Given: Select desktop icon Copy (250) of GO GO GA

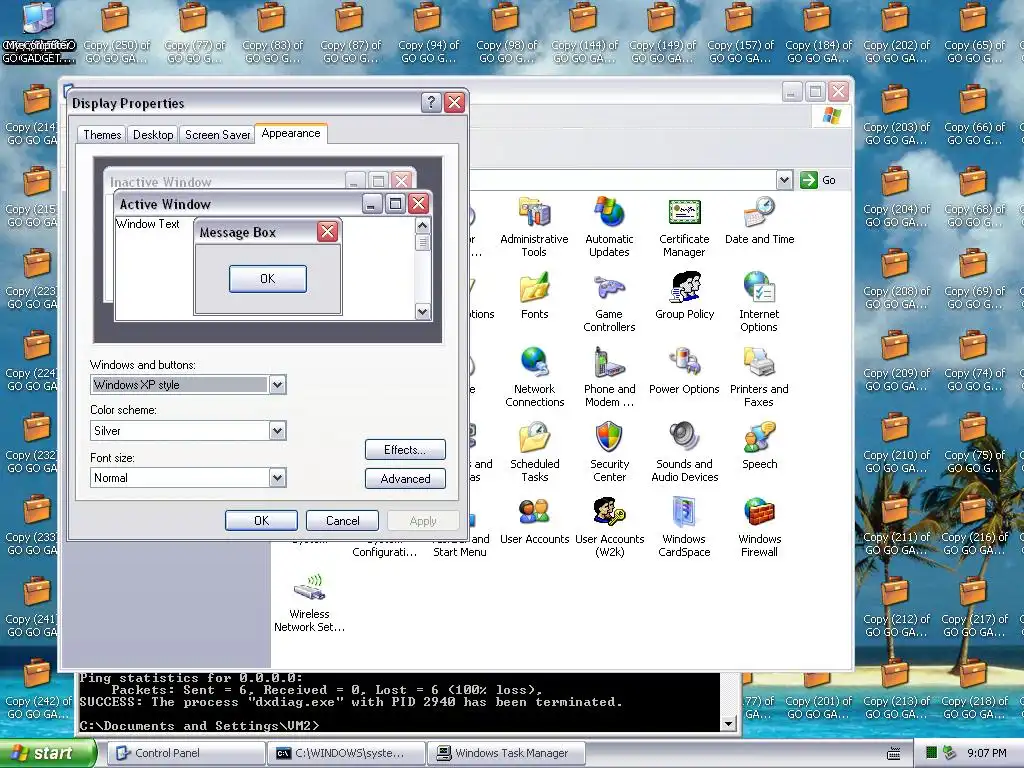Looking at the screenshot, I should pyautogui.click(x=116, y=33).
